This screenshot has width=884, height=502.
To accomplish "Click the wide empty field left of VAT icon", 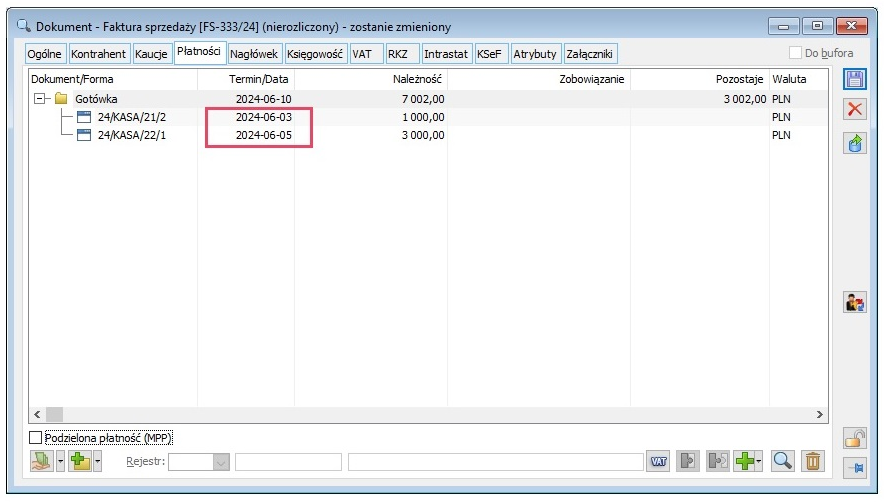I will coord(496,462).
